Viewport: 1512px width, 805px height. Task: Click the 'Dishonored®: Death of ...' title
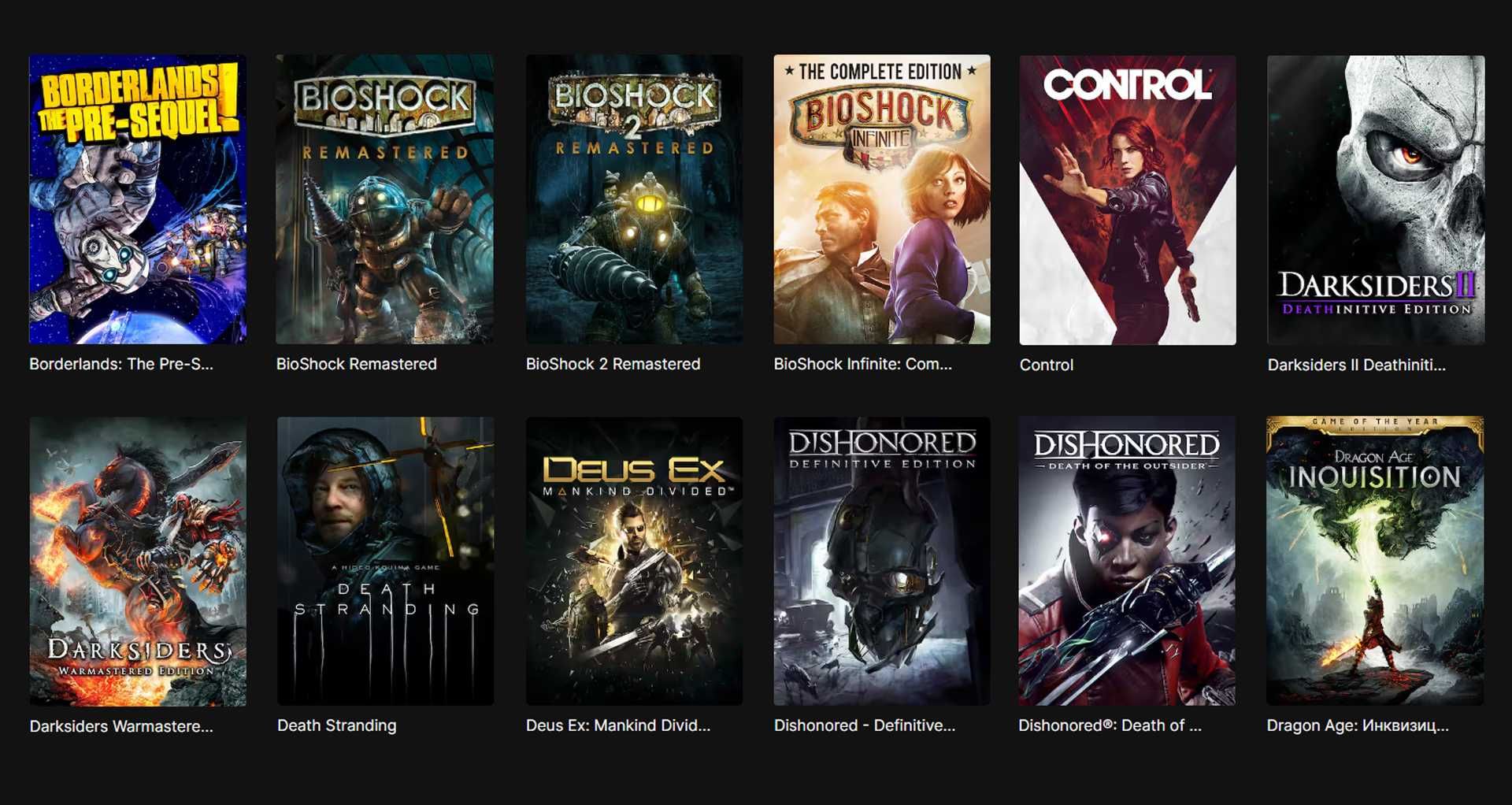click(x=1110, y=725)
